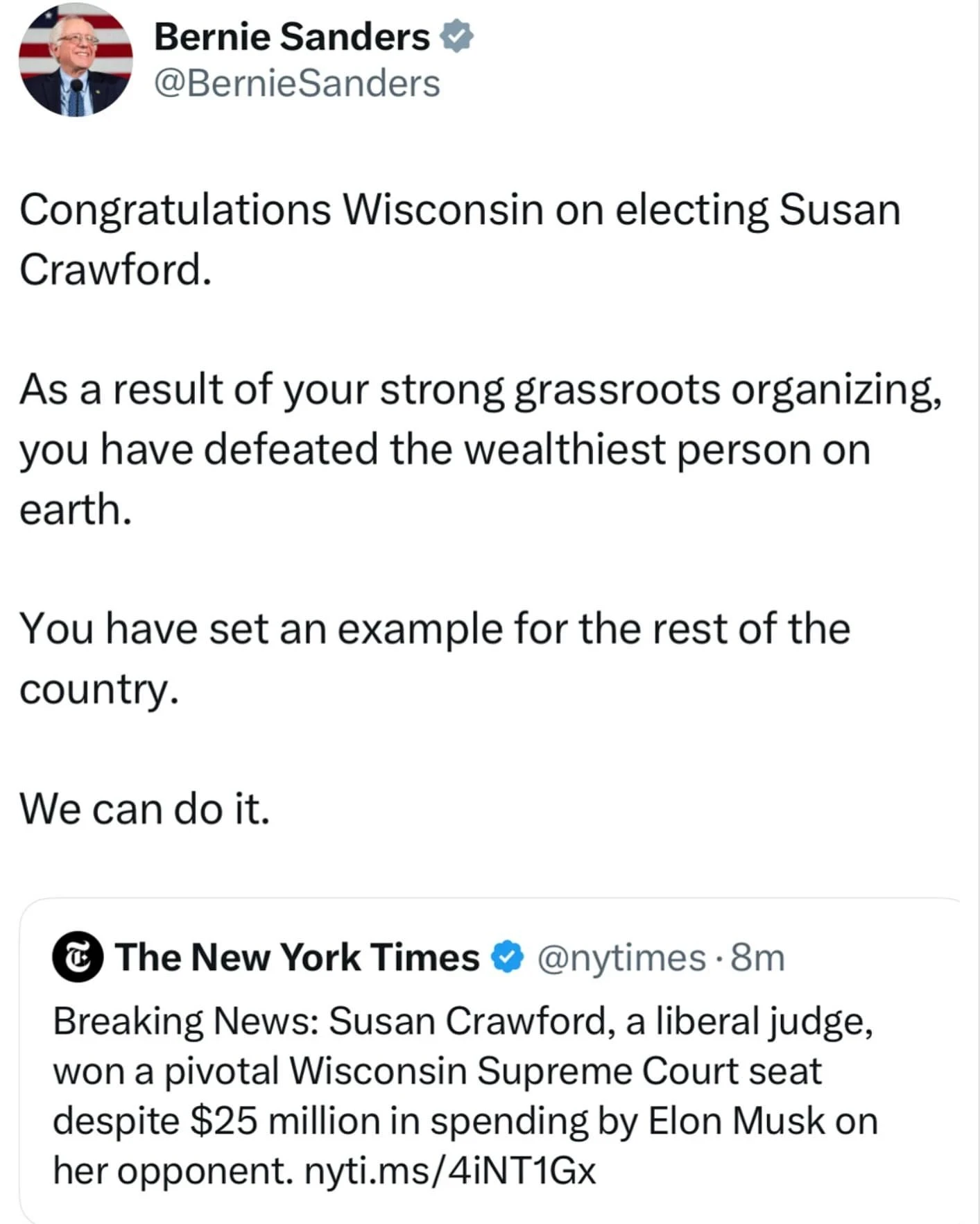This screenshot has width=980, height=1224.
Task: Go to the @nytimes handle
Action: point(621,958)
